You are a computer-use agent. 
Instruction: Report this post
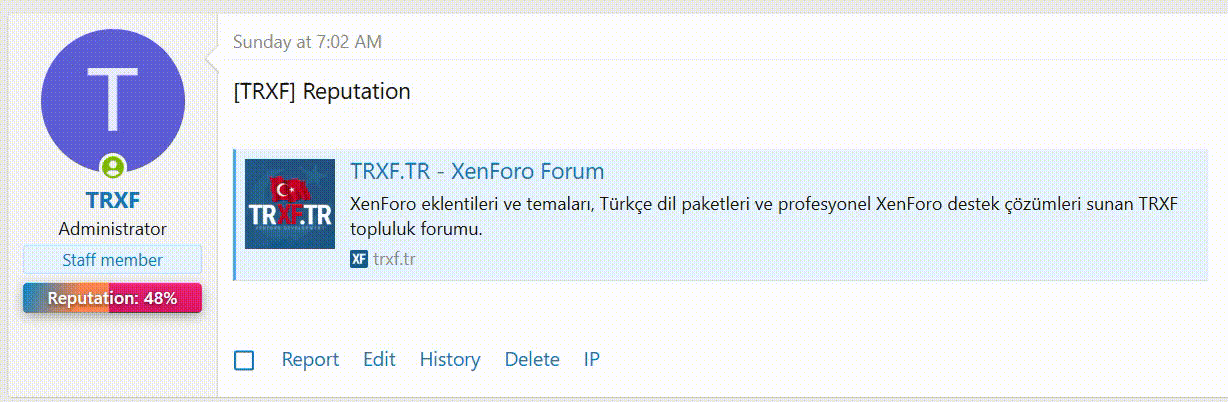(x=310, y=360)
